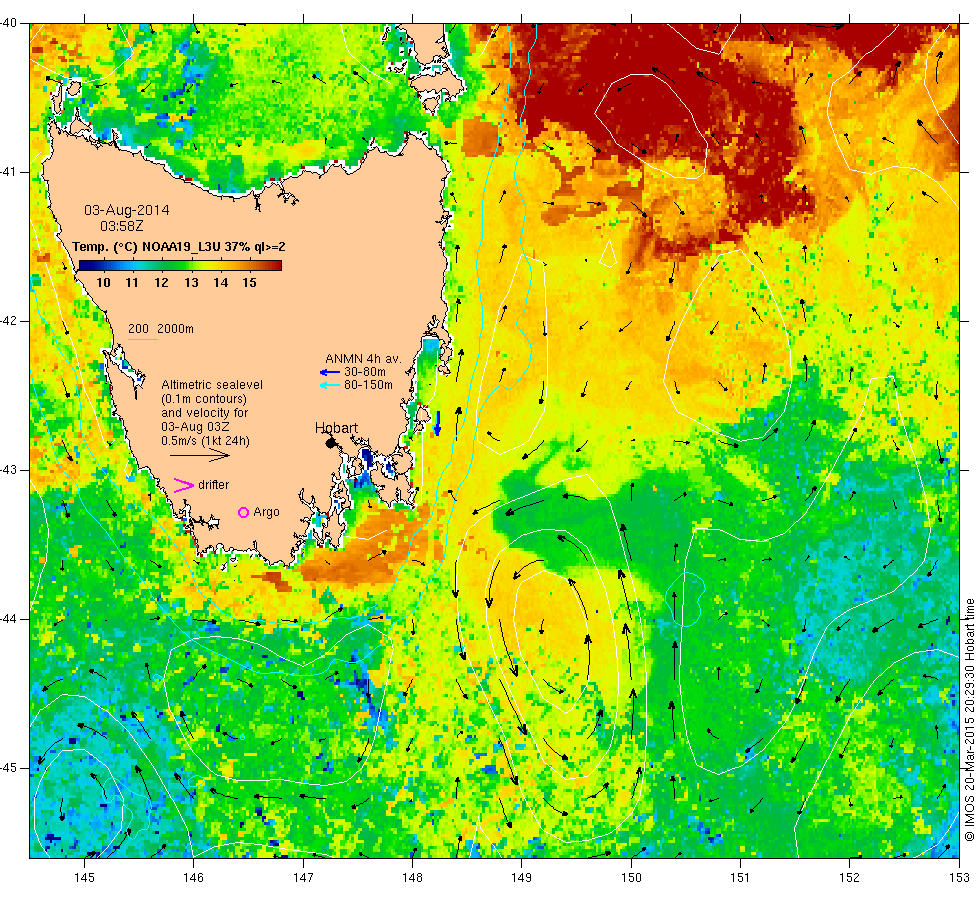Click the colorbar value 13
The width and height of the screenshot is (980, 900).
[191, 283]
